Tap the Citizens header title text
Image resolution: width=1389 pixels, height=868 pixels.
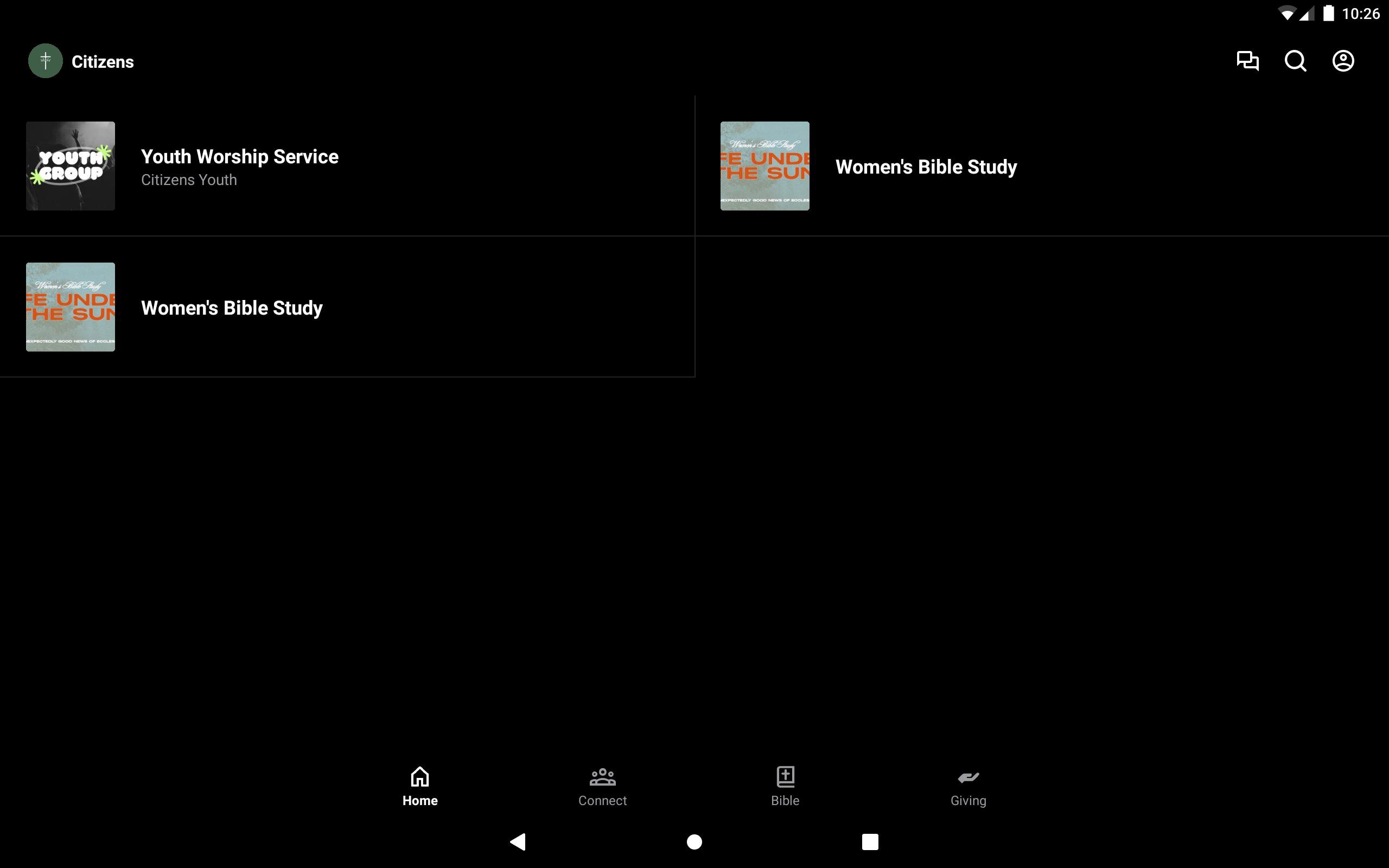pos(102,62)
